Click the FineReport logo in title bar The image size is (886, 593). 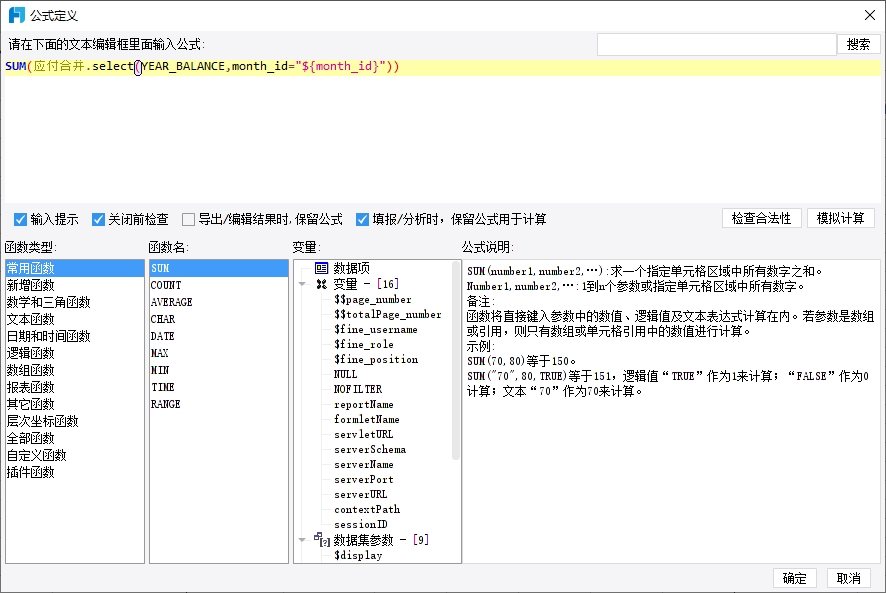coord(17,15)
